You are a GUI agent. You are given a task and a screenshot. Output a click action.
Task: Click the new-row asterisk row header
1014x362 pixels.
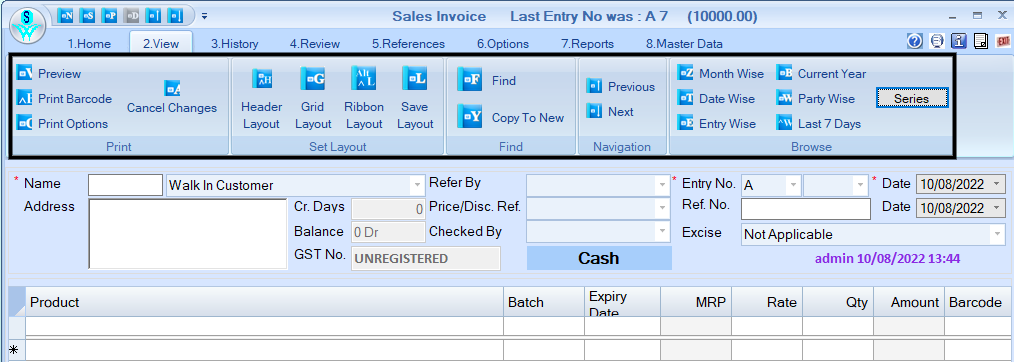tap(17, 349)
